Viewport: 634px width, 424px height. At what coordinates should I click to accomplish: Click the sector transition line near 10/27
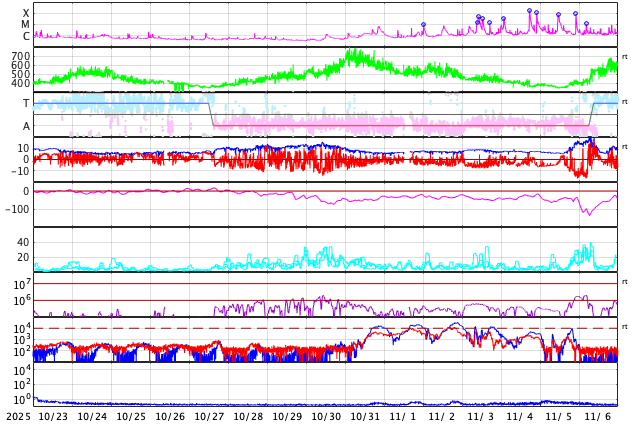[x=211, y=114]
